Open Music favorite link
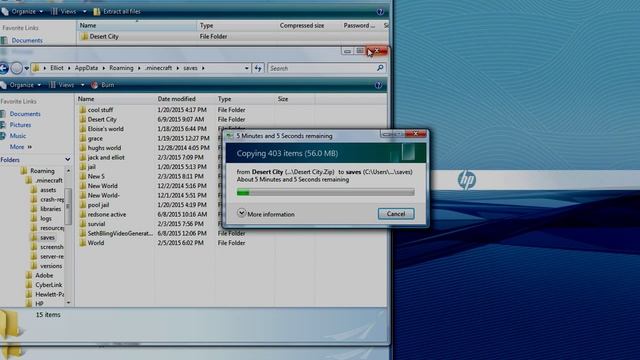Viewport: 640px width, 360px height. pos(18,136)
